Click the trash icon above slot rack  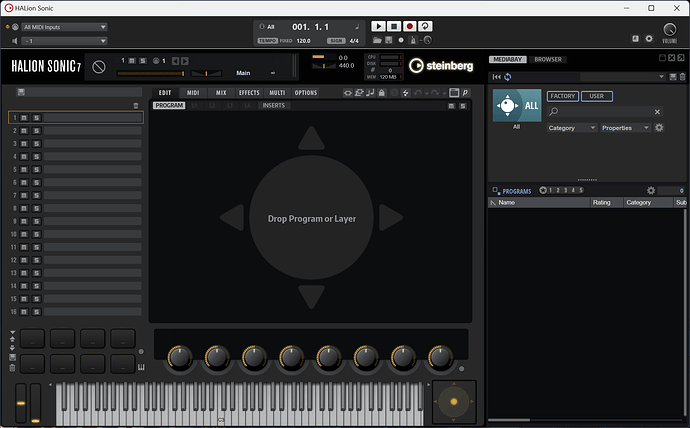coord(136,106)
